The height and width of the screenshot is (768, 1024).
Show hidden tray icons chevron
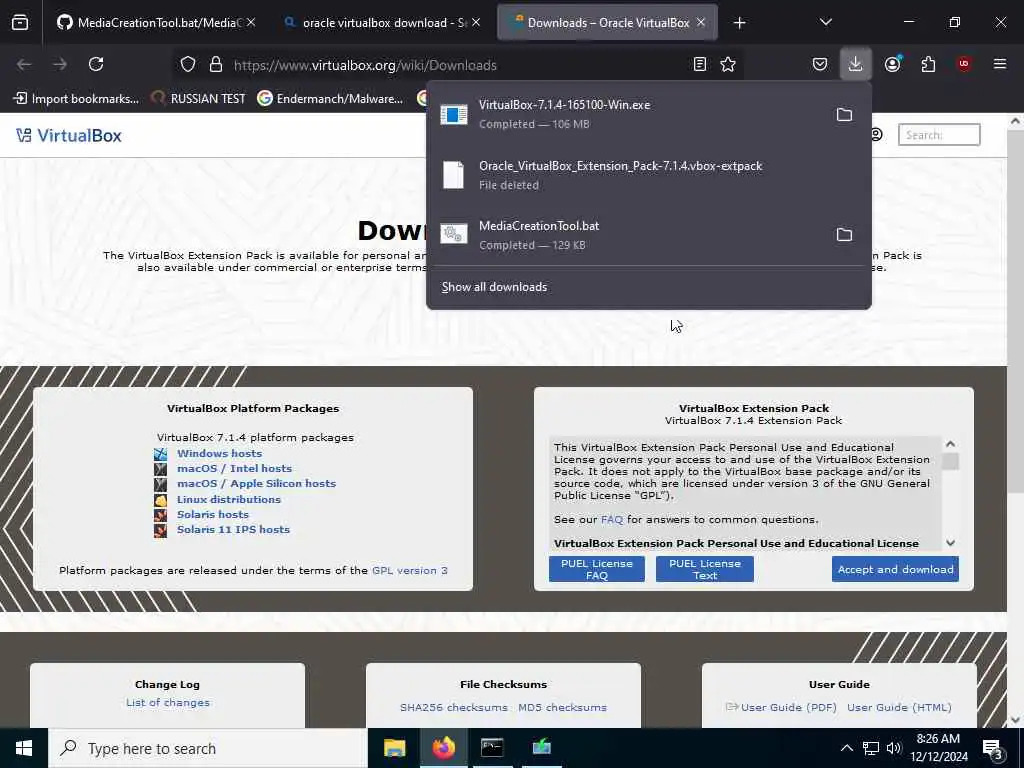846,748
